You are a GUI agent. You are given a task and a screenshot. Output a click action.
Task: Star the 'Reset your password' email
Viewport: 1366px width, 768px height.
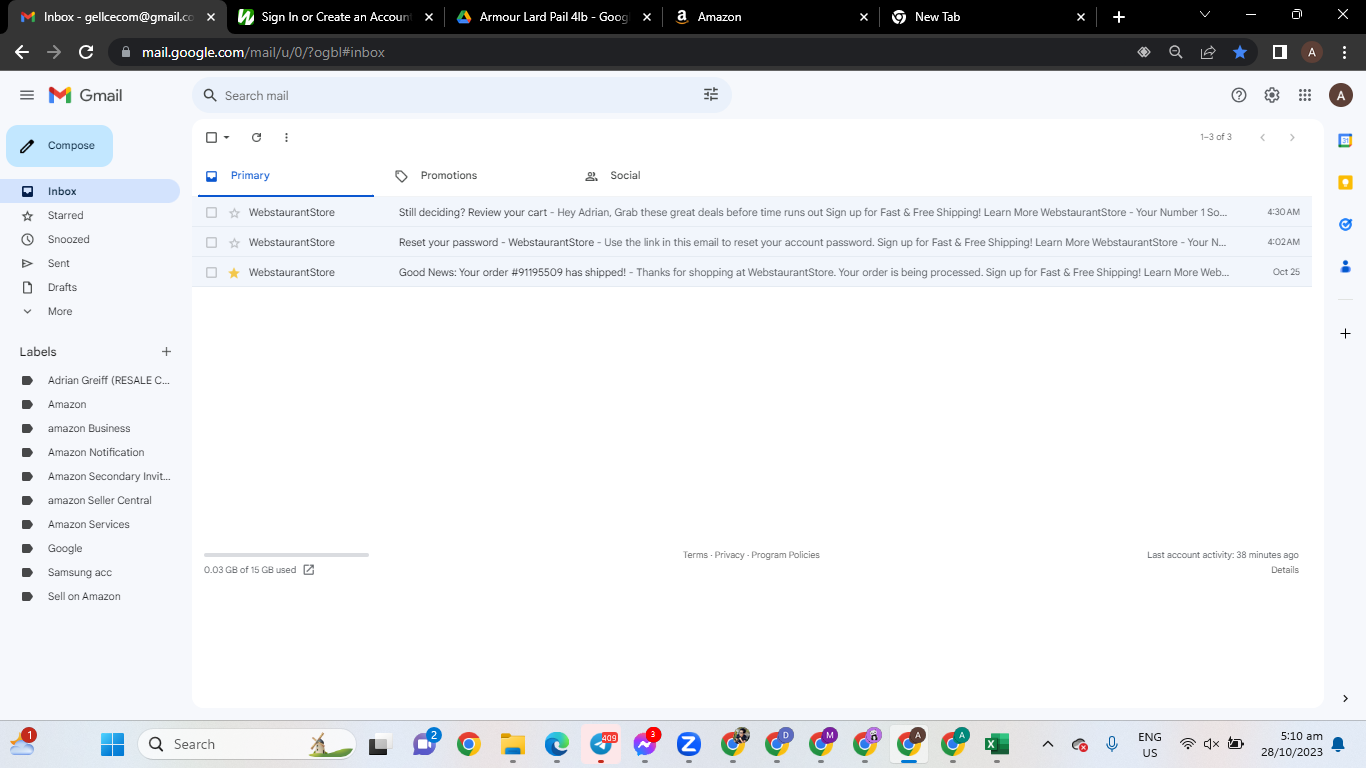point(234,242)
